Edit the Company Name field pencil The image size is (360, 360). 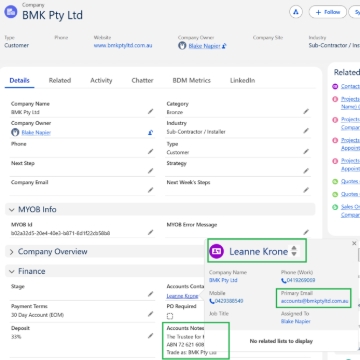coord(151,111)
